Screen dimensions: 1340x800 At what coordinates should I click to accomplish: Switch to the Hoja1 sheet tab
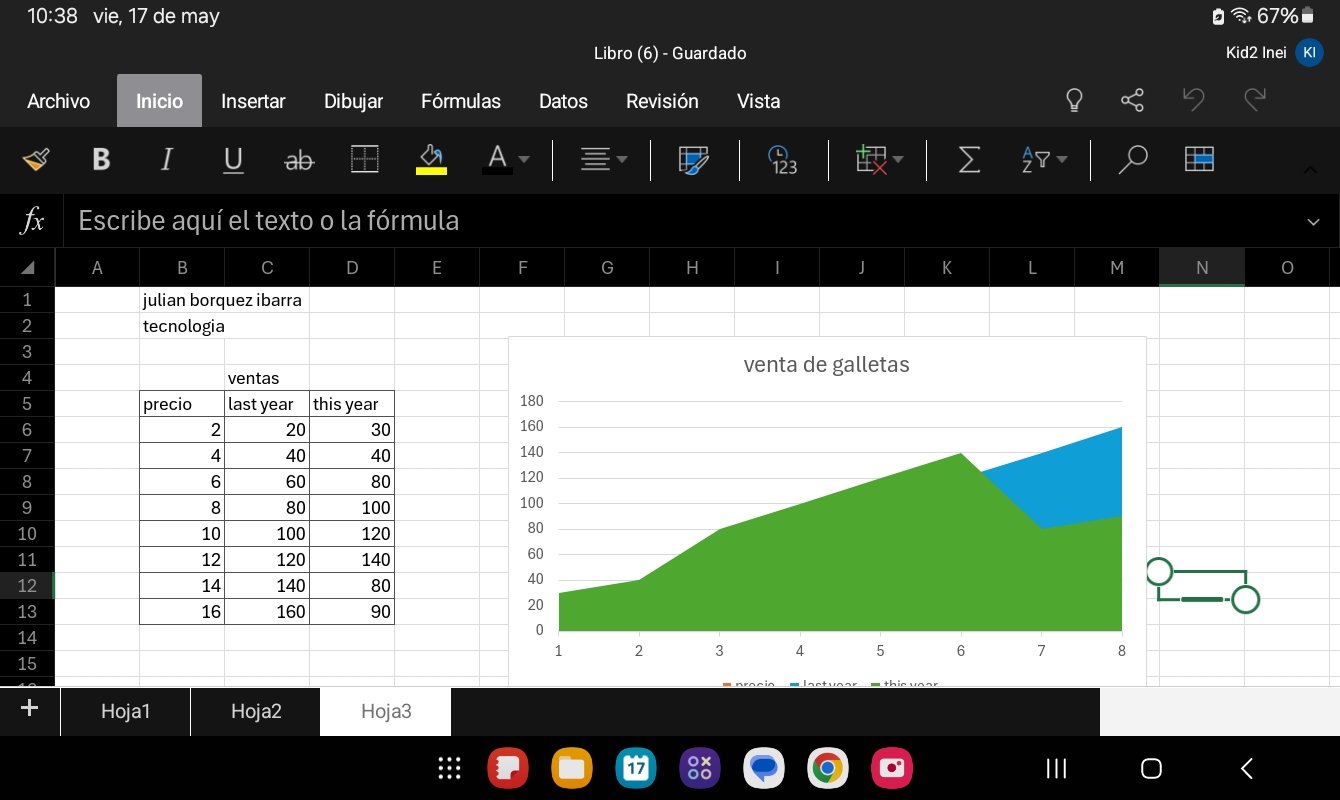tap(125, 711)
